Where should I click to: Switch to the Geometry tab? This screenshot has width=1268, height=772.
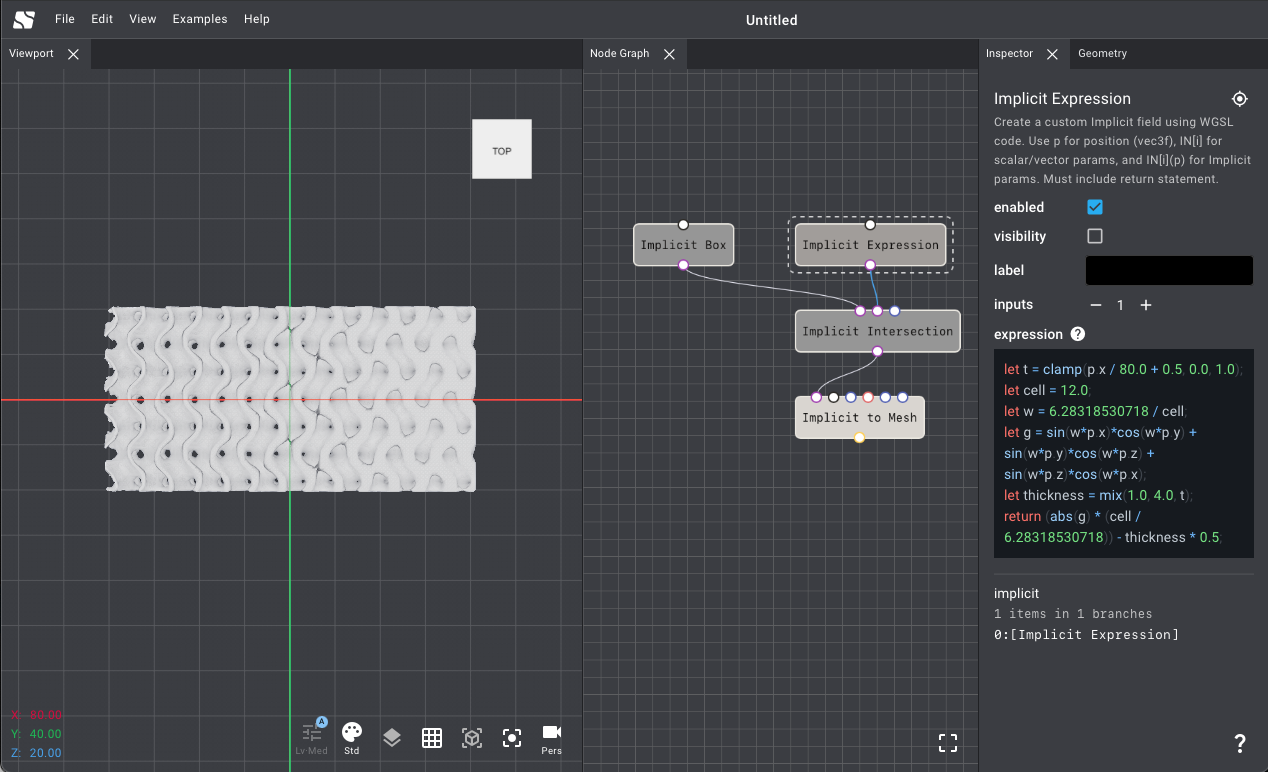click(1102, 54)
